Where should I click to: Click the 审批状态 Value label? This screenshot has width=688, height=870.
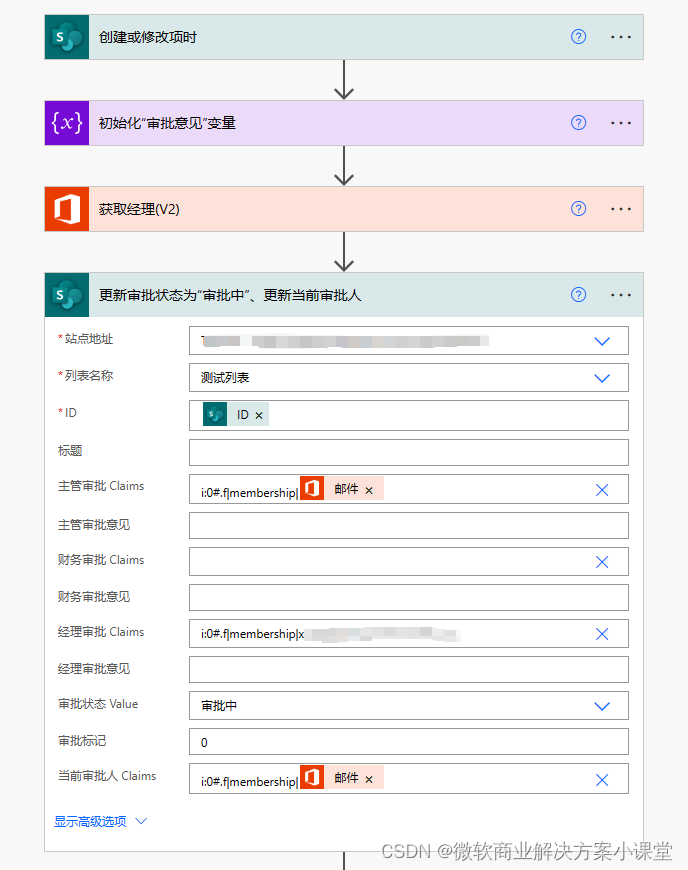tap(98, 704)
